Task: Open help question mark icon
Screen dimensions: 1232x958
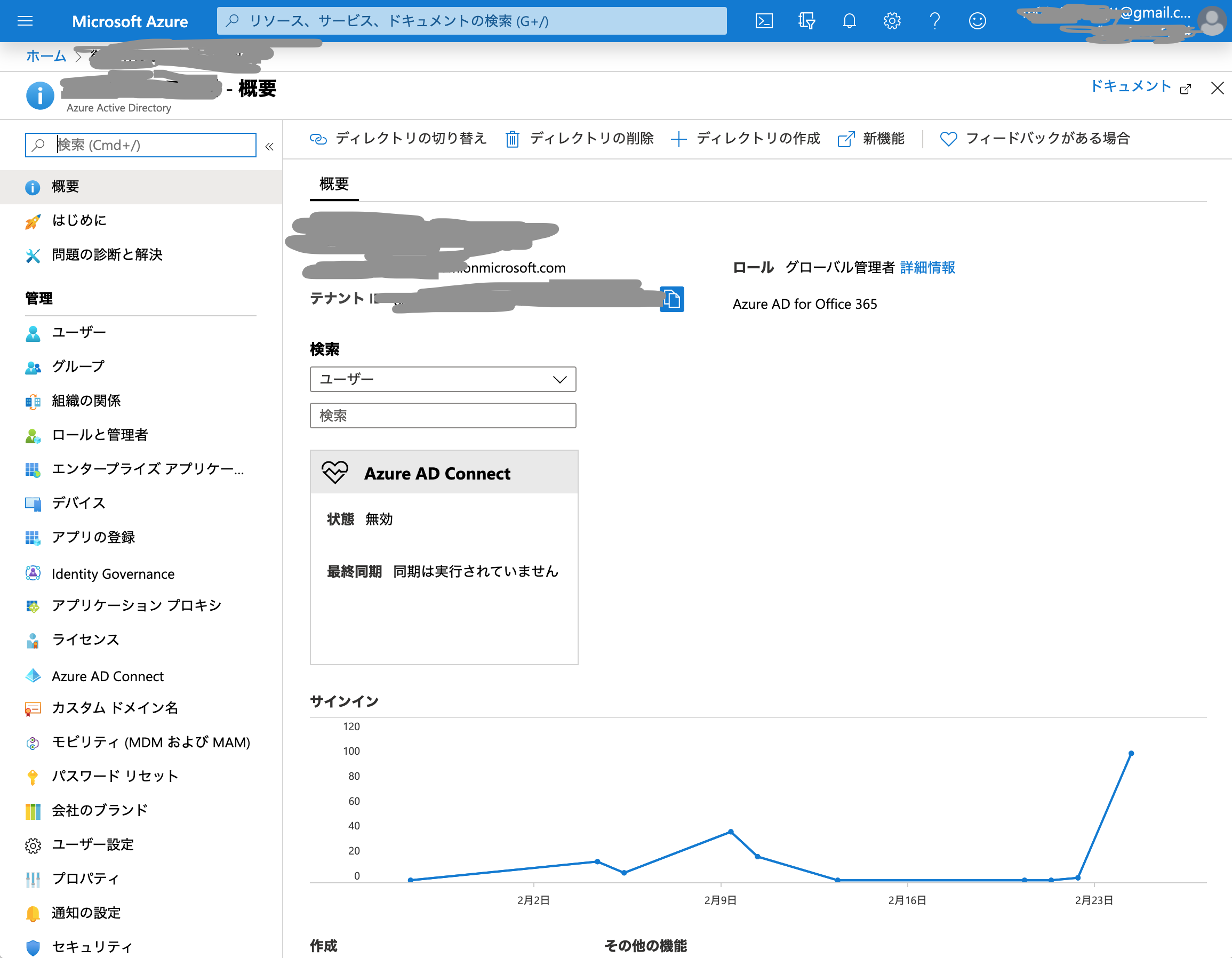Action: click(x=935, y=21)
